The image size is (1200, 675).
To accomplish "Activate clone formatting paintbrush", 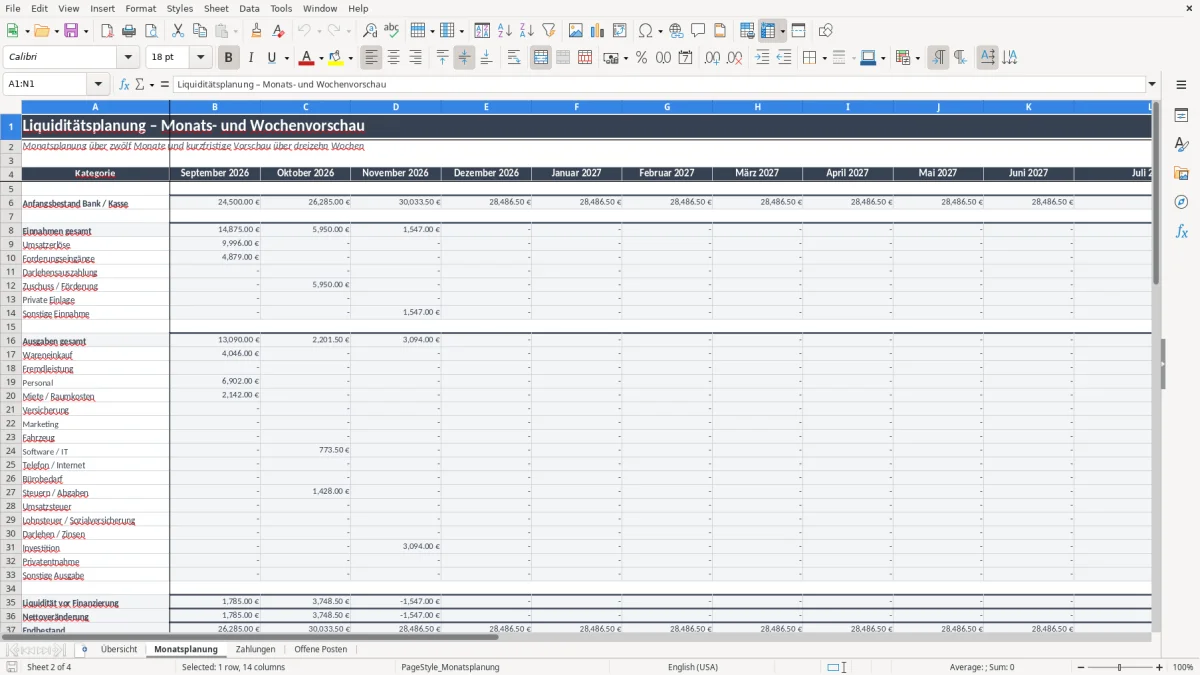I will click(257, 31).
